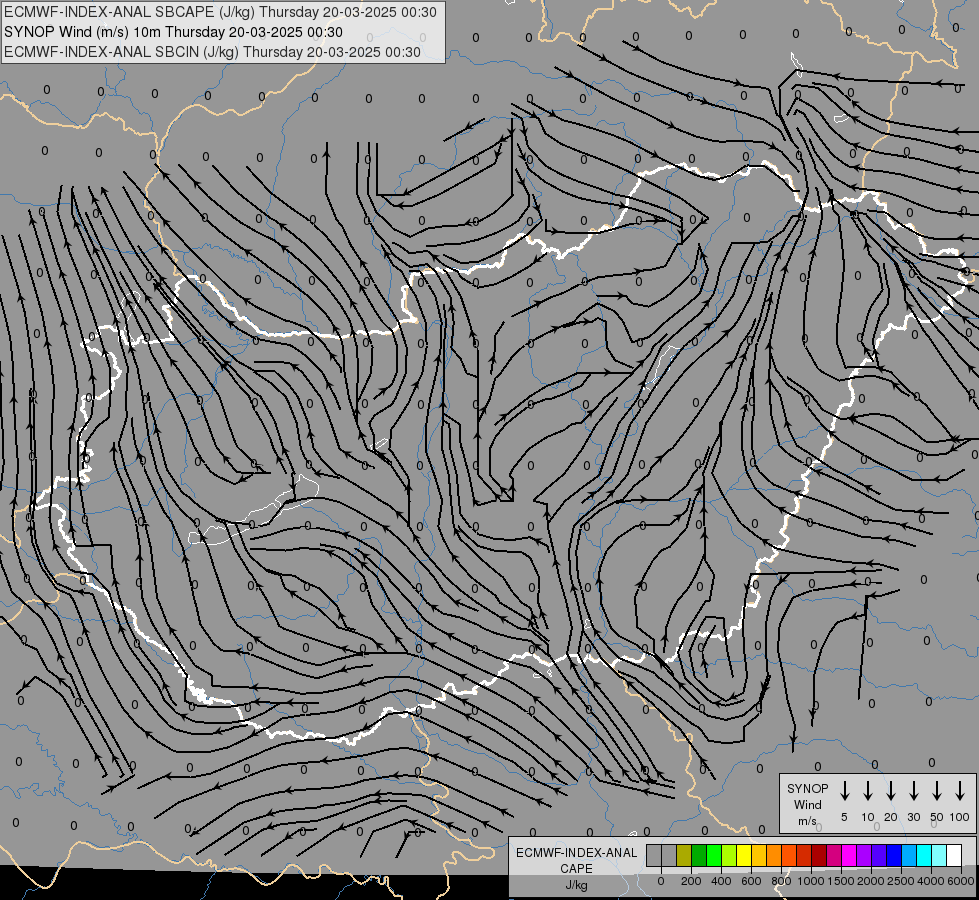979x900 pixels.
Task: Click the wind arrow above the 30 label
Action: point(913,790)
